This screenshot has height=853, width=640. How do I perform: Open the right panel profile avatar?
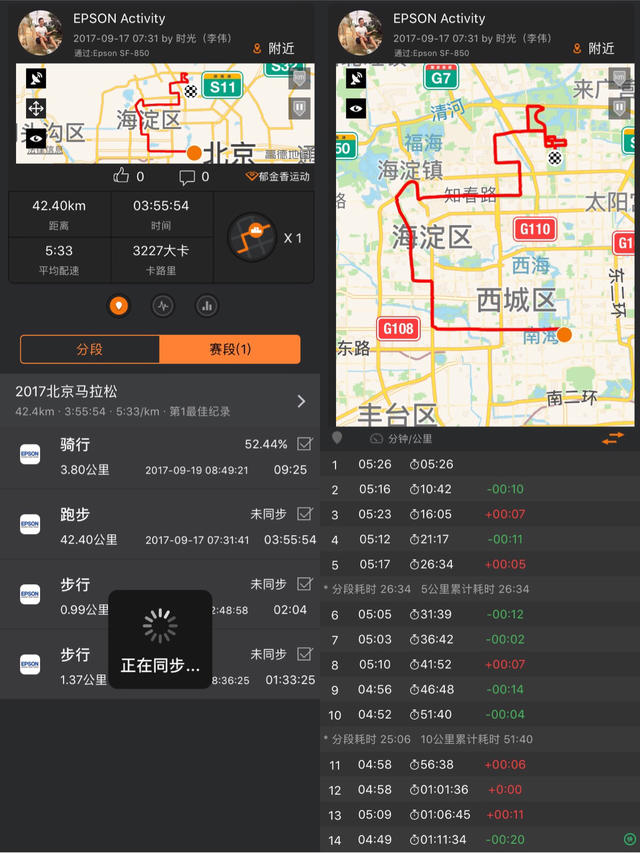(x=360, y=32)
